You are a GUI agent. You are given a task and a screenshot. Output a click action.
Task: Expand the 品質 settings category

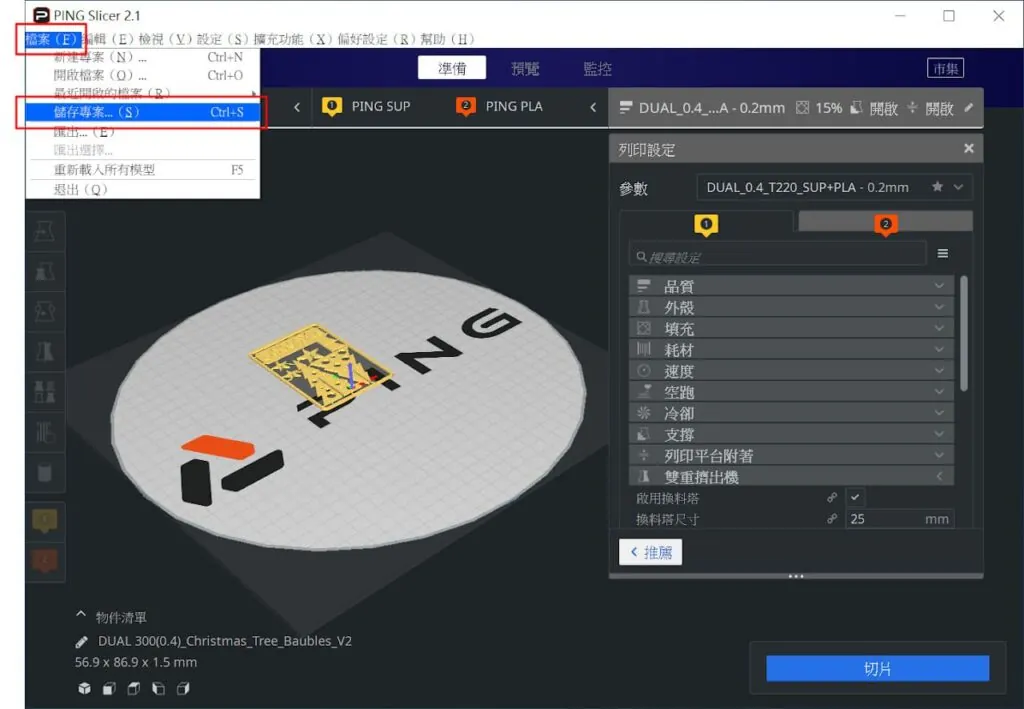point(791,286)
